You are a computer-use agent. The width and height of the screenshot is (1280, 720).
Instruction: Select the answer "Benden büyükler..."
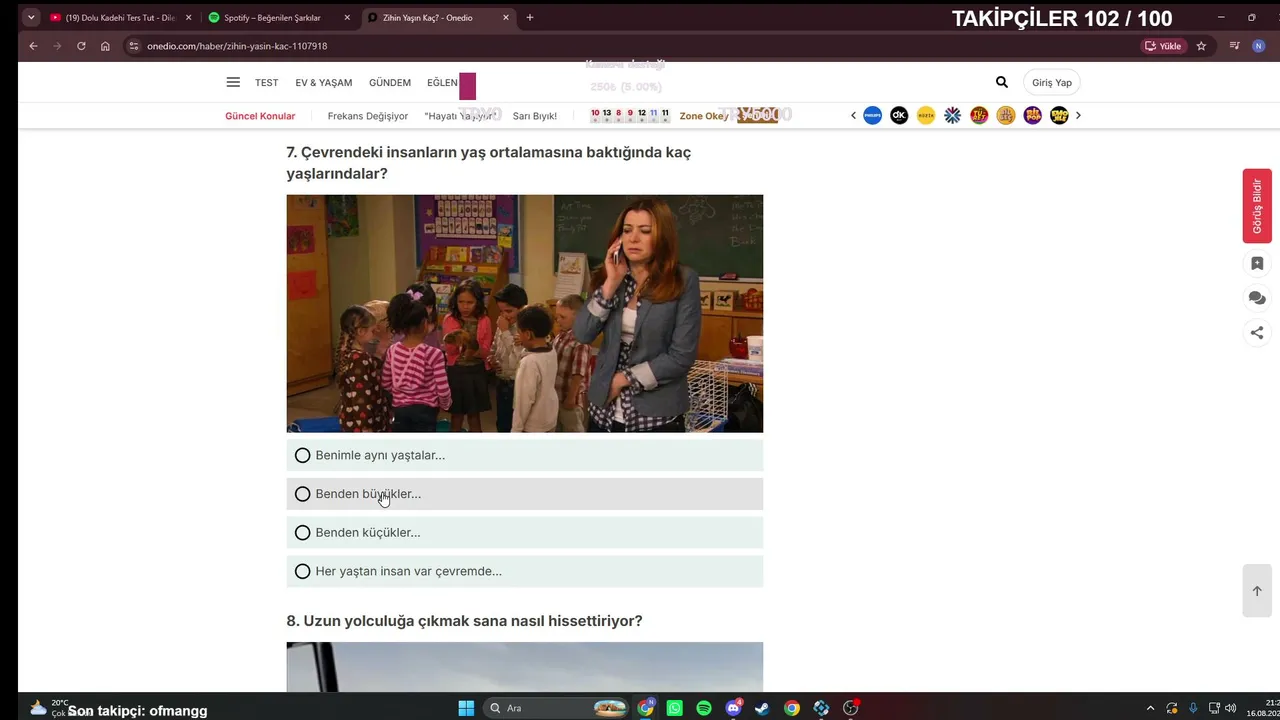tap(525, 494)
